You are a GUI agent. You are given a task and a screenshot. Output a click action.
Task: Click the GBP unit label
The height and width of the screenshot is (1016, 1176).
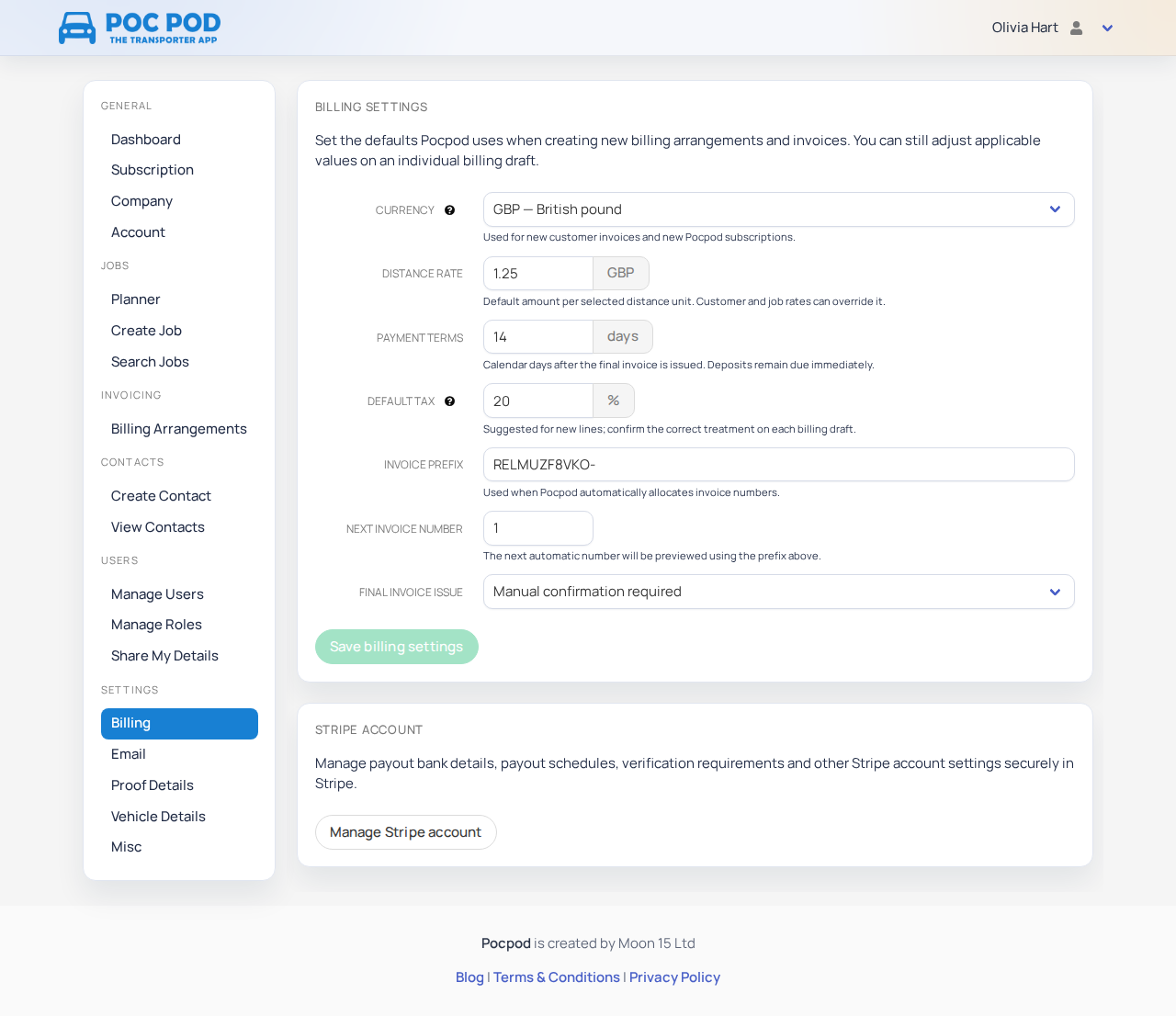(x=621, y=274)
